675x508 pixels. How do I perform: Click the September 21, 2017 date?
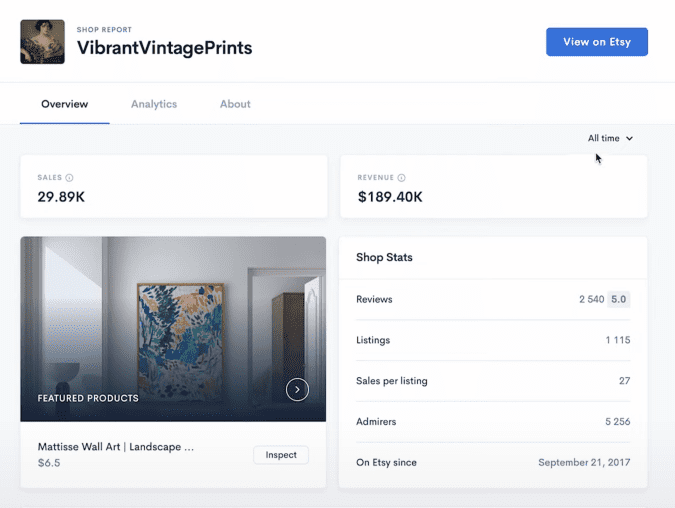584,462
